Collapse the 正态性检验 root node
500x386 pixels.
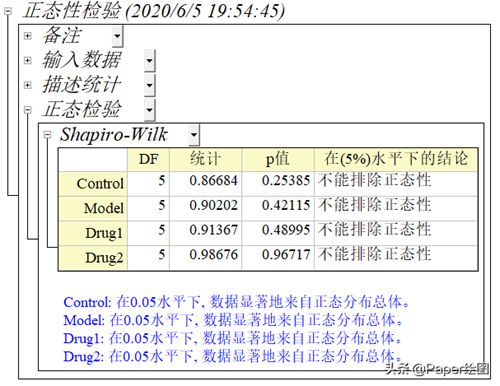click(8, 11)
